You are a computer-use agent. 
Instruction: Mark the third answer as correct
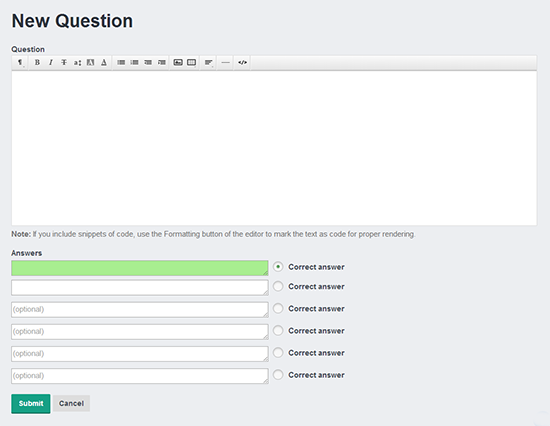[278, 308]
